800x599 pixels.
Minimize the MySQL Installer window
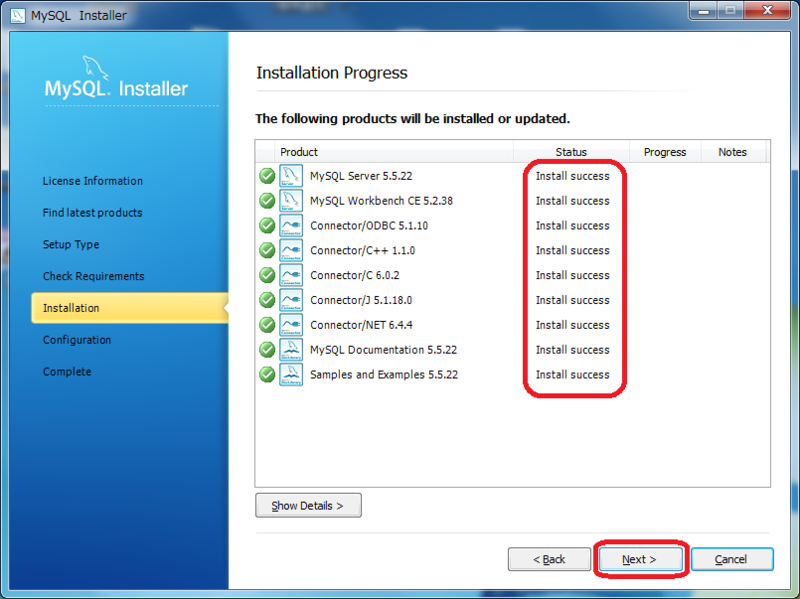tap(704, 10)
